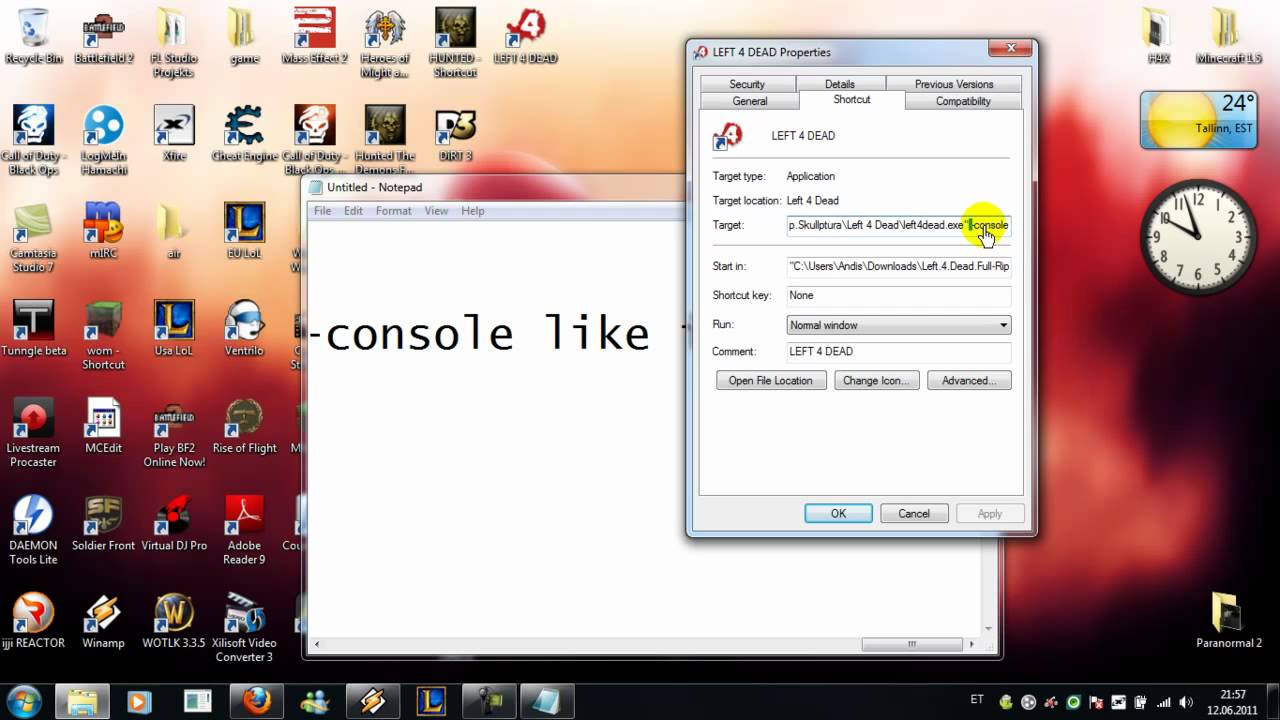Open the Previous Versions tab

pos(954,84)
